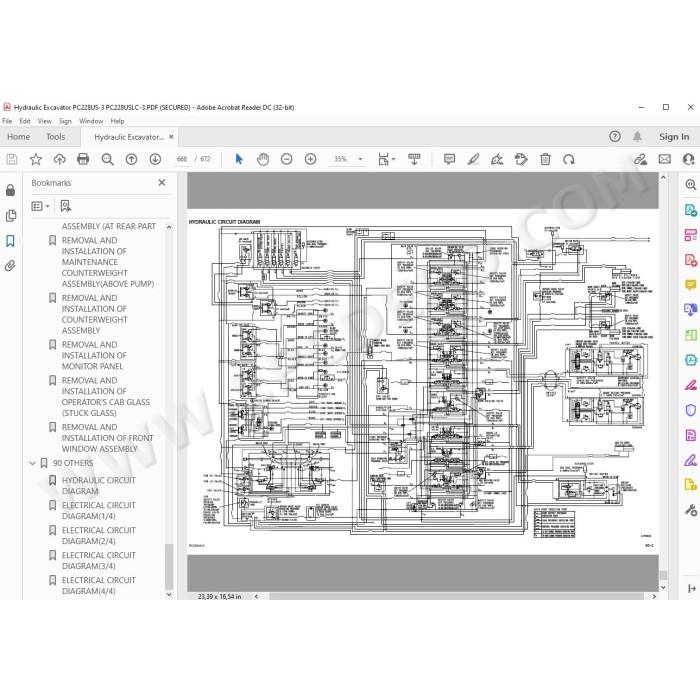700x700 pixels.
Task: Open ELECTRICAL CIRCUIT DIAGRAM(2/4) bookmark
Action: [x=98, y=536]
